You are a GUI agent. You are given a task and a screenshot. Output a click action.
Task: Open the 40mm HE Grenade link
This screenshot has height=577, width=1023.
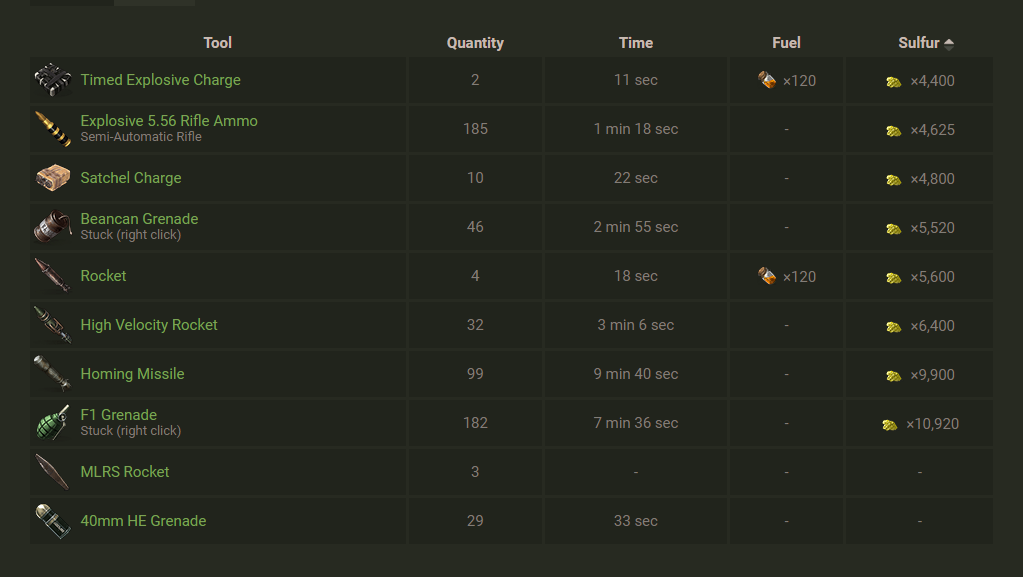pos(143,521)
